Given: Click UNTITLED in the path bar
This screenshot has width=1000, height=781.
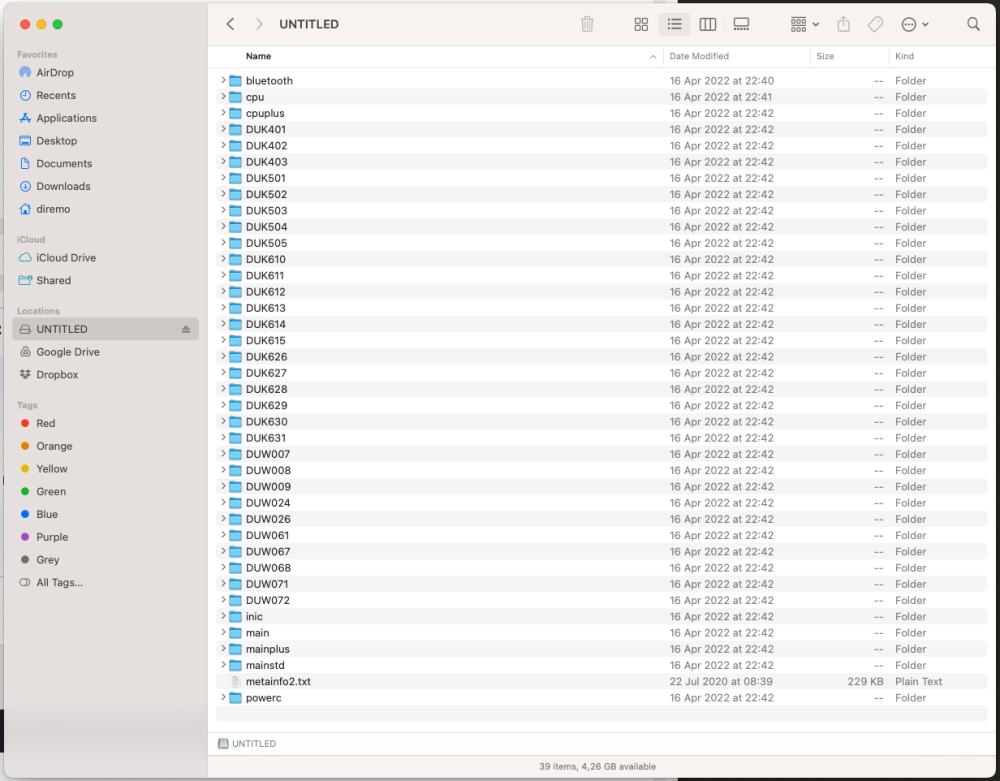Looking at the screenshot, I should 247,743.
